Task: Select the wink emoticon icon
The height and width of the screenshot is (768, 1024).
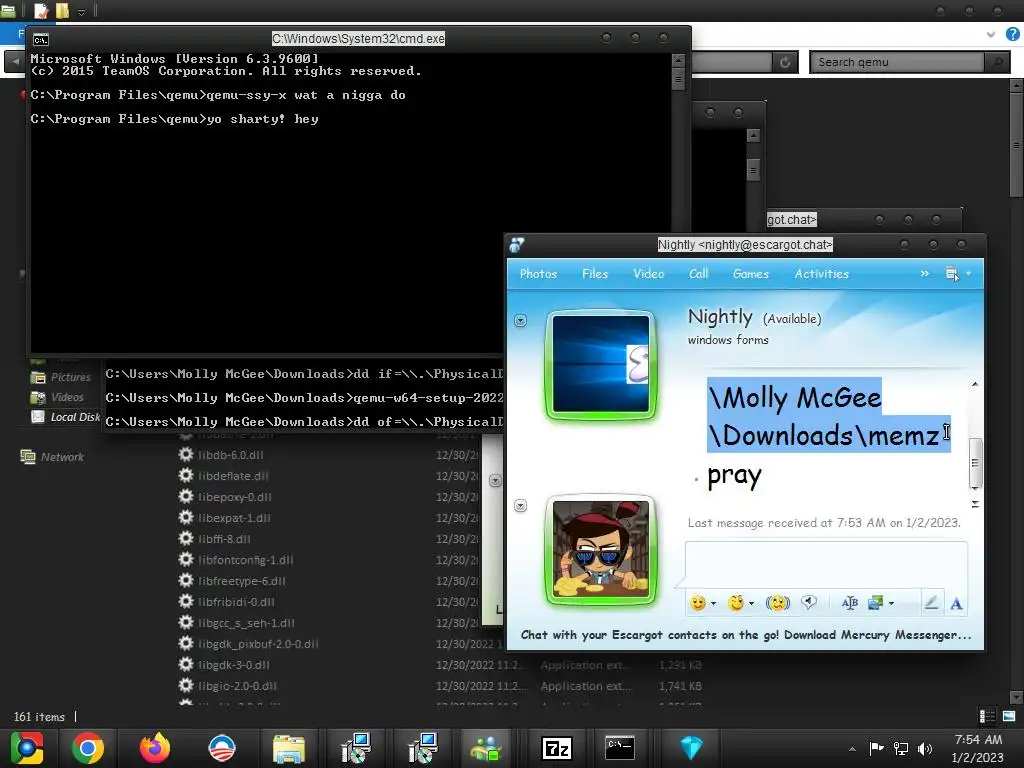Action: point(736,603)
